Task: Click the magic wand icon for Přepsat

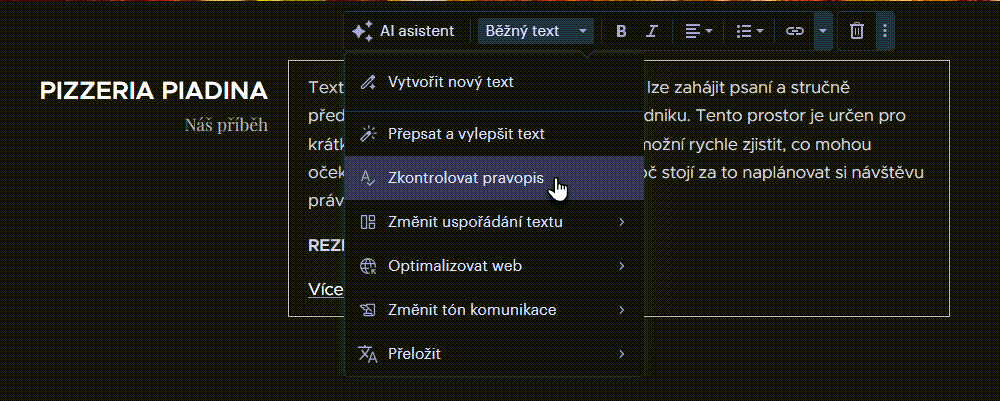Action: coord(367,133)
